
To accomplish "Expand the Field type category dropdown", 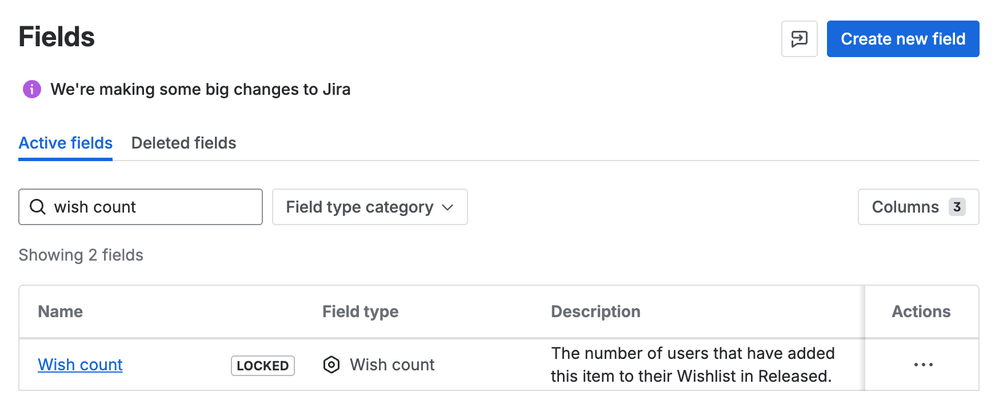I will (369, 207).
